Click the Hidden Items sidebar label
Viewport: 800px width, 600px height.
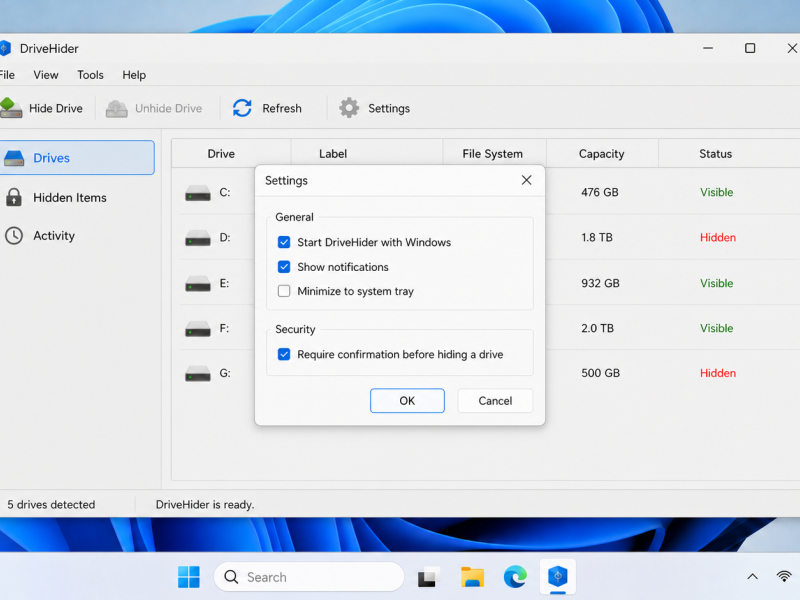pyautogui.click(x=70, y=197)
